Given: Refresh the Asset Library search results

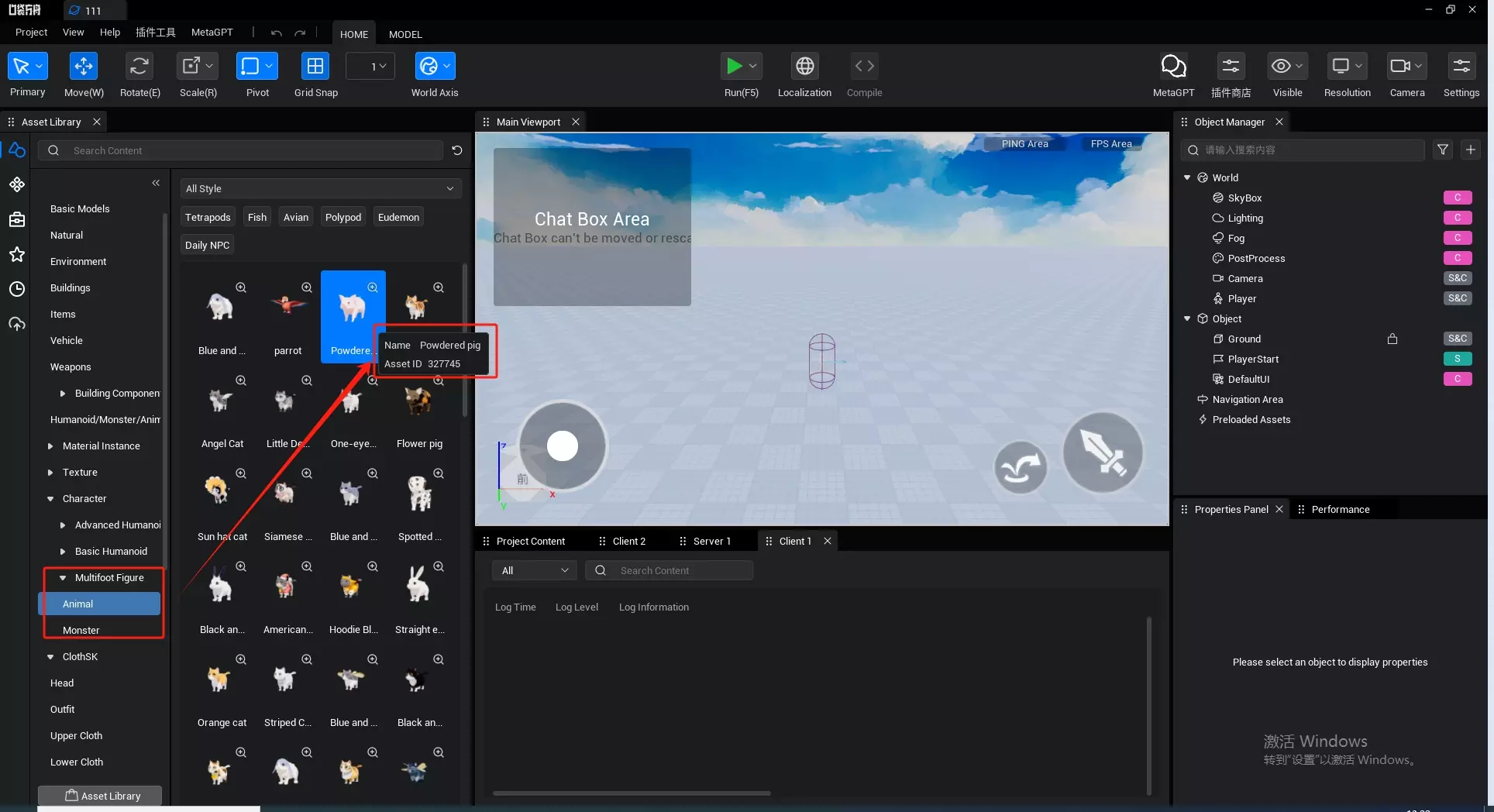Looking at the screenshot, I should pos(457,150).
